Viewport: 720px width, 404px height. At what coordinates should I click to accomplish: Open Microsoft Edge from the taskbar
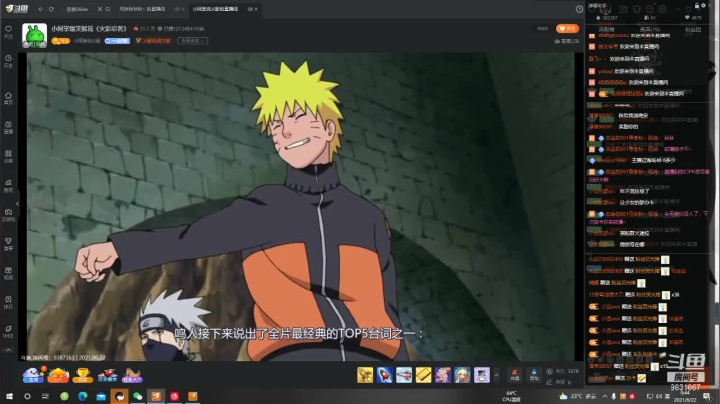[83, 396]
